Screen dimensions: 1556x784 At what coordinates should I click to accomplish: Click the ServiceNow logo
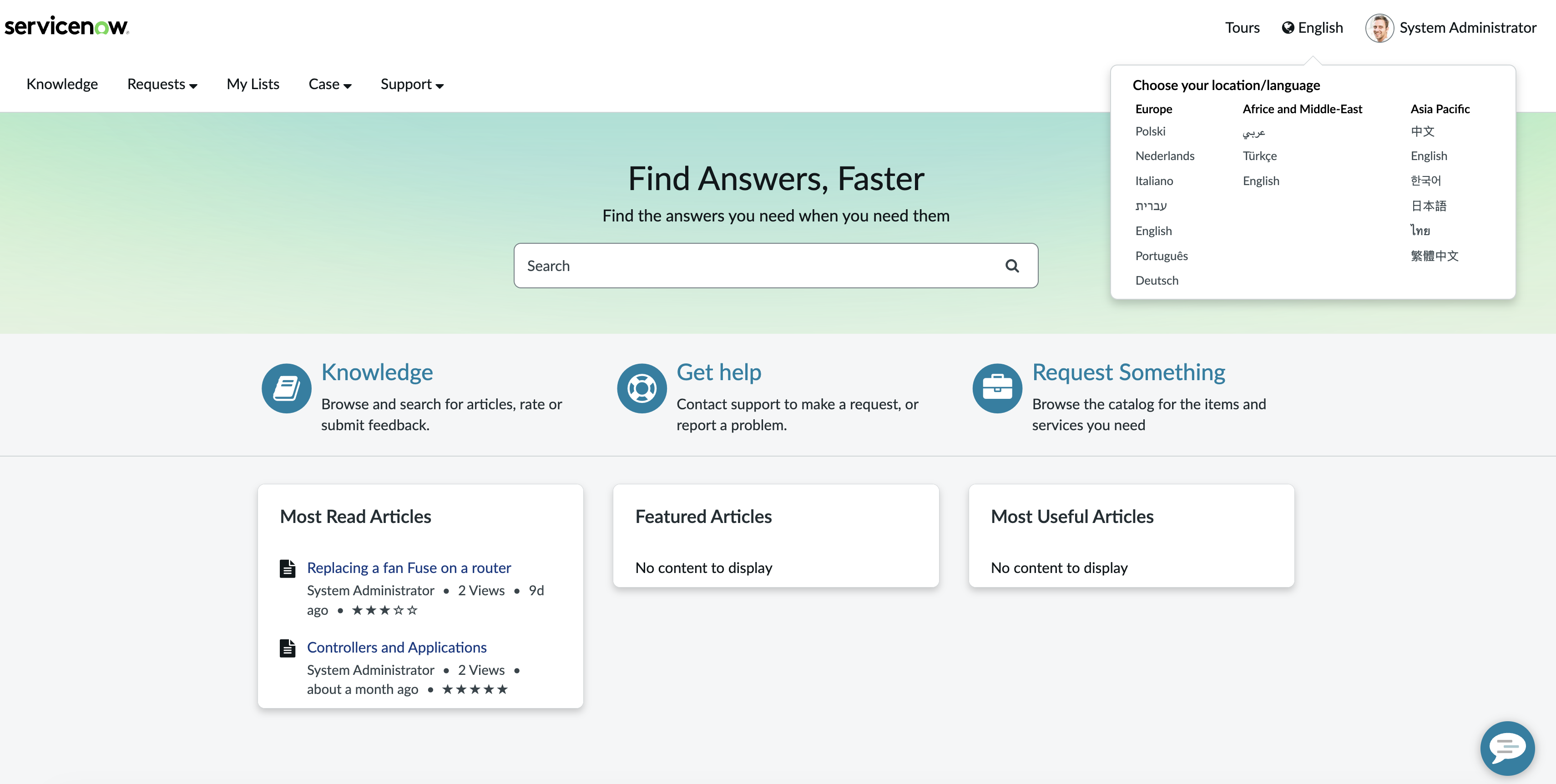click(x=66, y=26)
